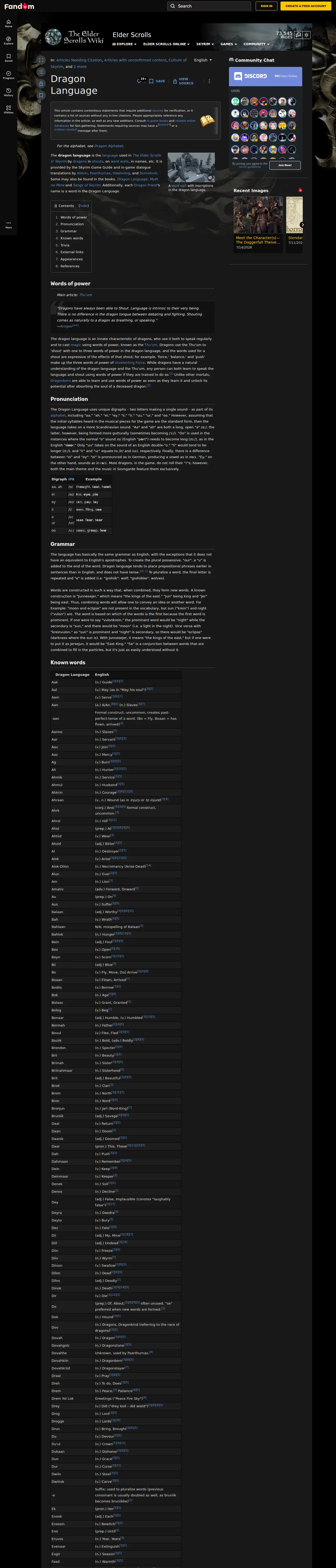Click the fullscreen expand page-tool icon
Viewport: 336px width, 1568px height.
pos(41,60)
